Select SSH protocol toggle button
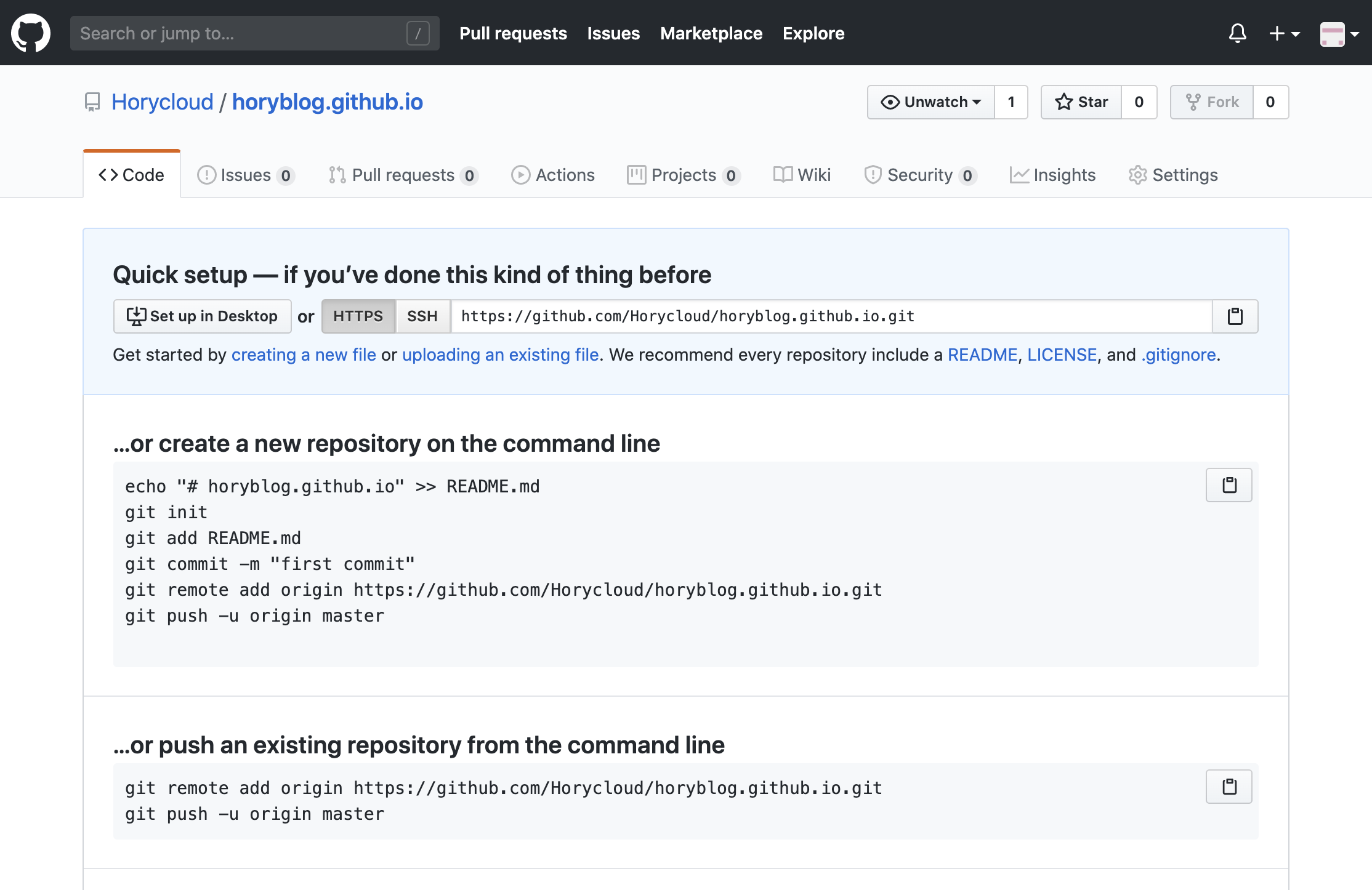The width and height of the screenshot is (1372, 890). point(421,316)
